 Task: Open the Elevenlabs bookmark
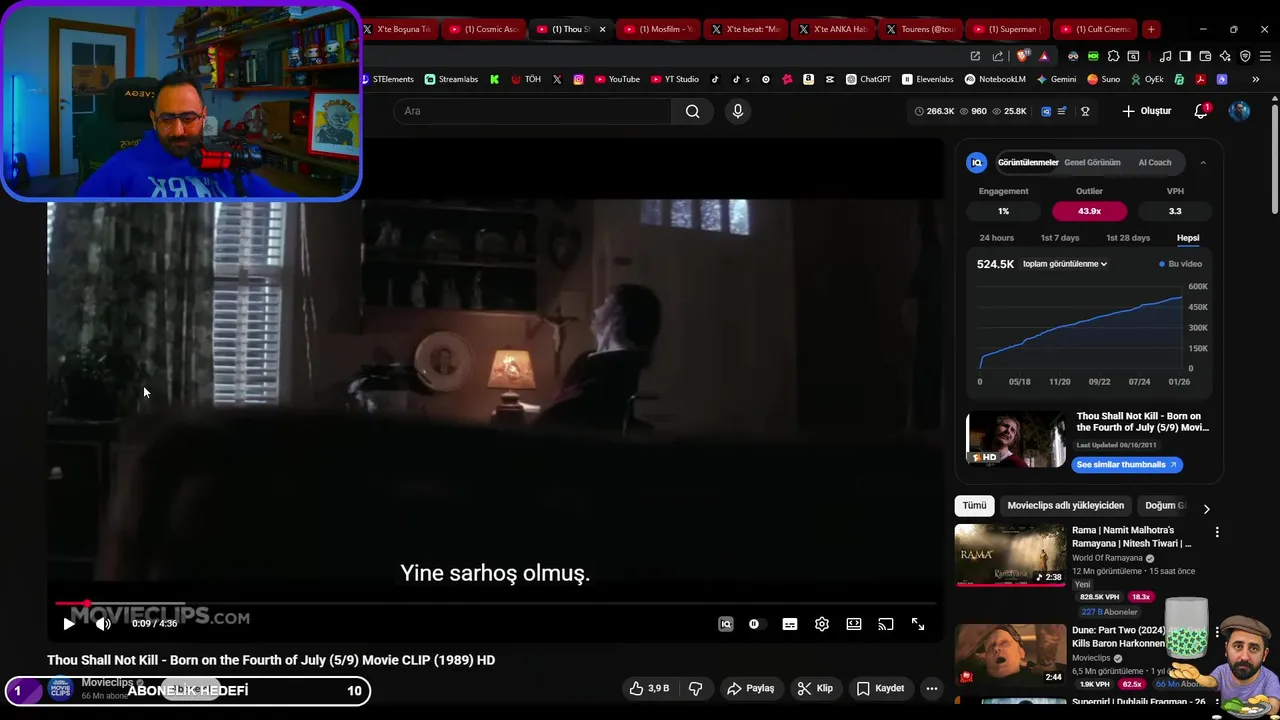928,79
